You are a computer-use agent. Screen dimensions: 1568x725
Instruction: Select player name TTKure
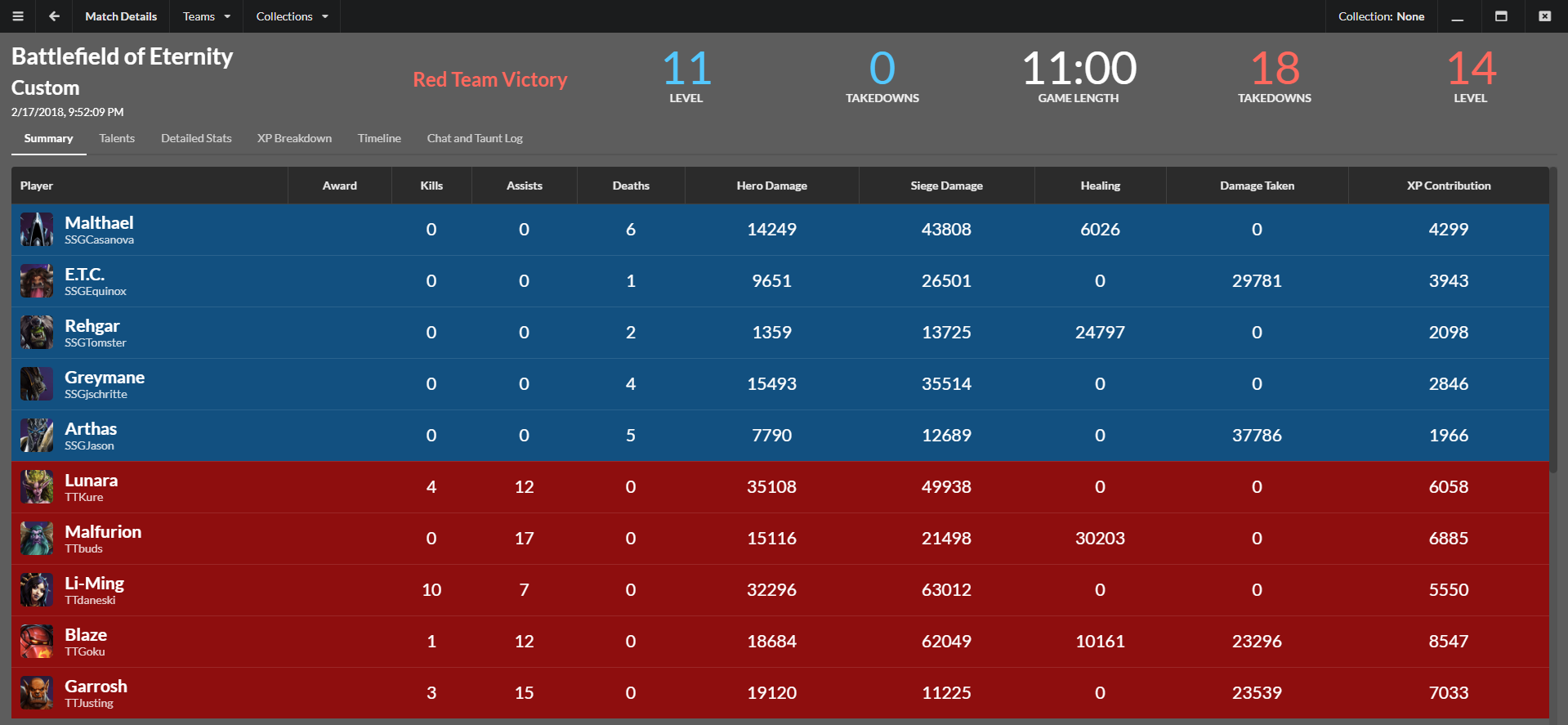(84, 498)
